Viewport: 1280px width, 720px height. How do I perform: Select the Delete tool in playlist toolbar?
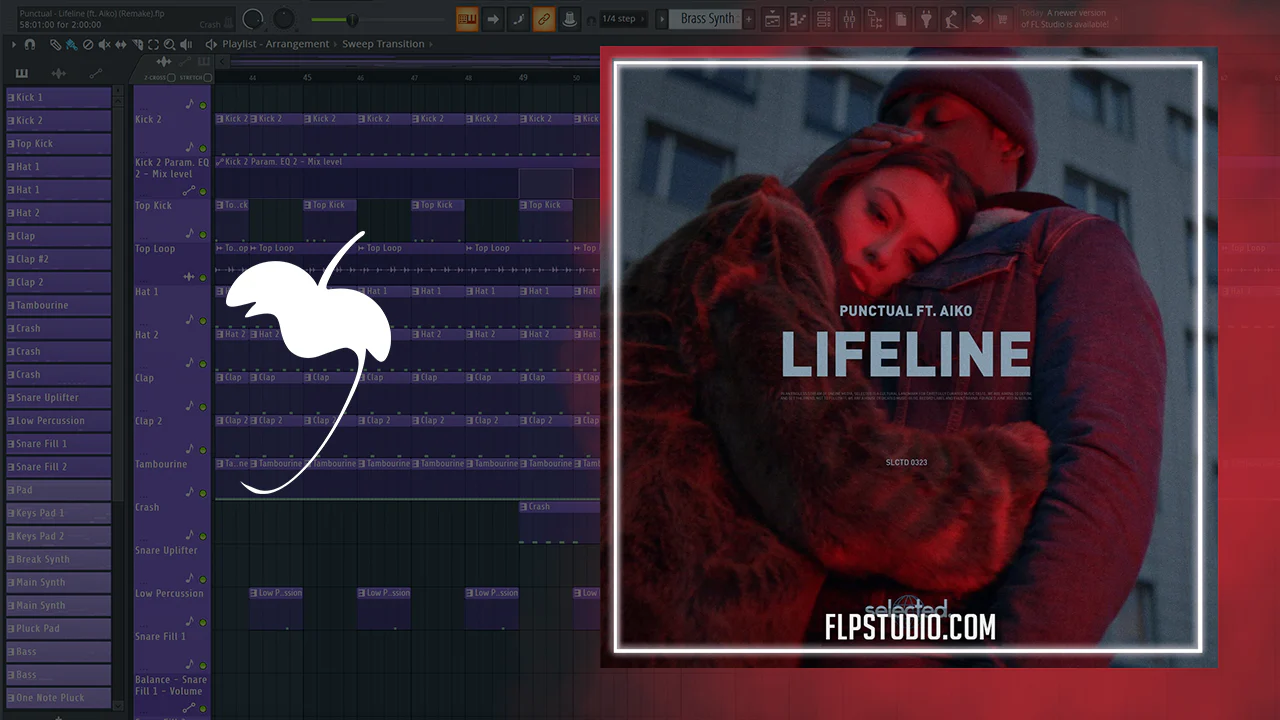[x=88, y=44]
